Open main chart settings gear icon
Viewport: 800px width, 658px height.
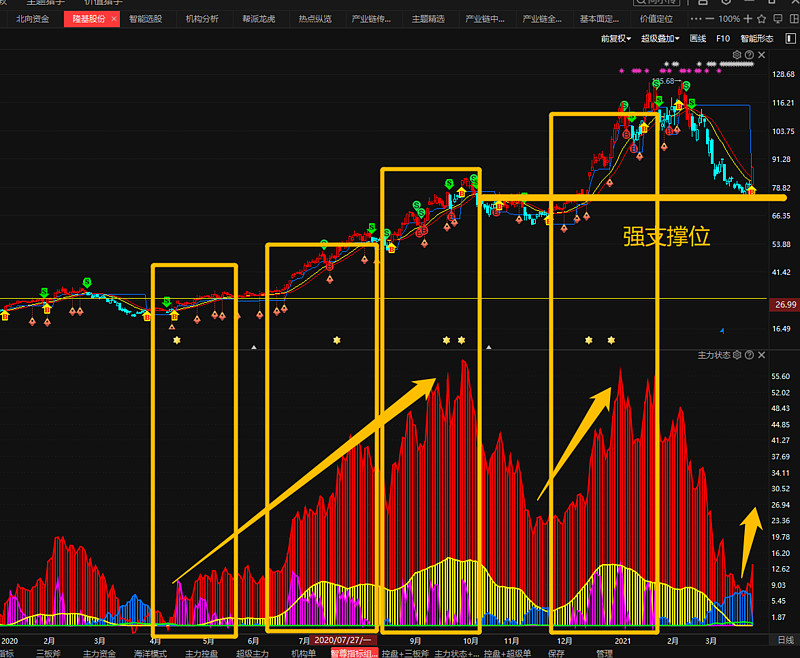pos(737,55)
